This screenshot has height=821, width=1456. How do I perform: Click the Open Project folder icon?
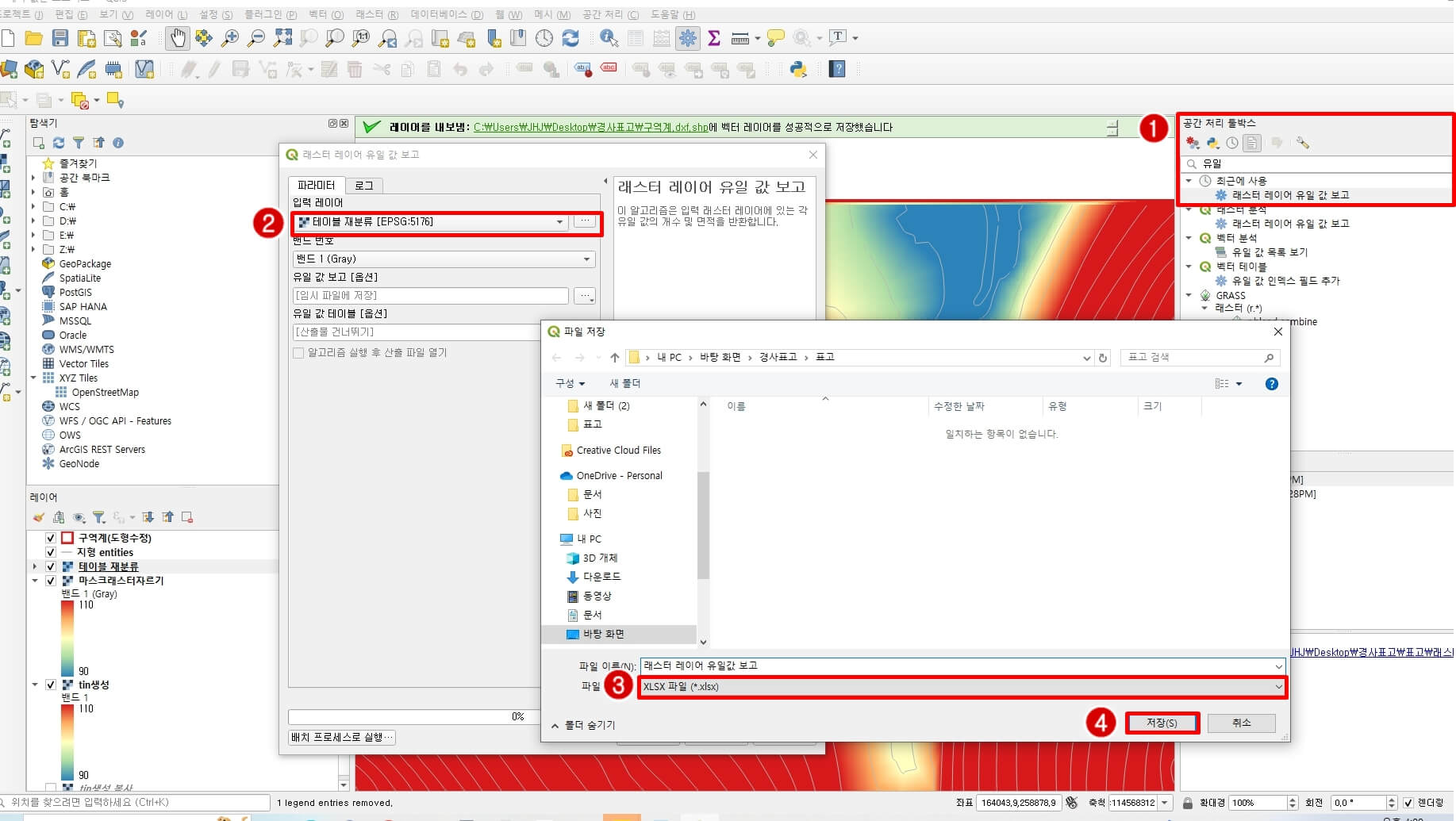(x=33, y=38)
